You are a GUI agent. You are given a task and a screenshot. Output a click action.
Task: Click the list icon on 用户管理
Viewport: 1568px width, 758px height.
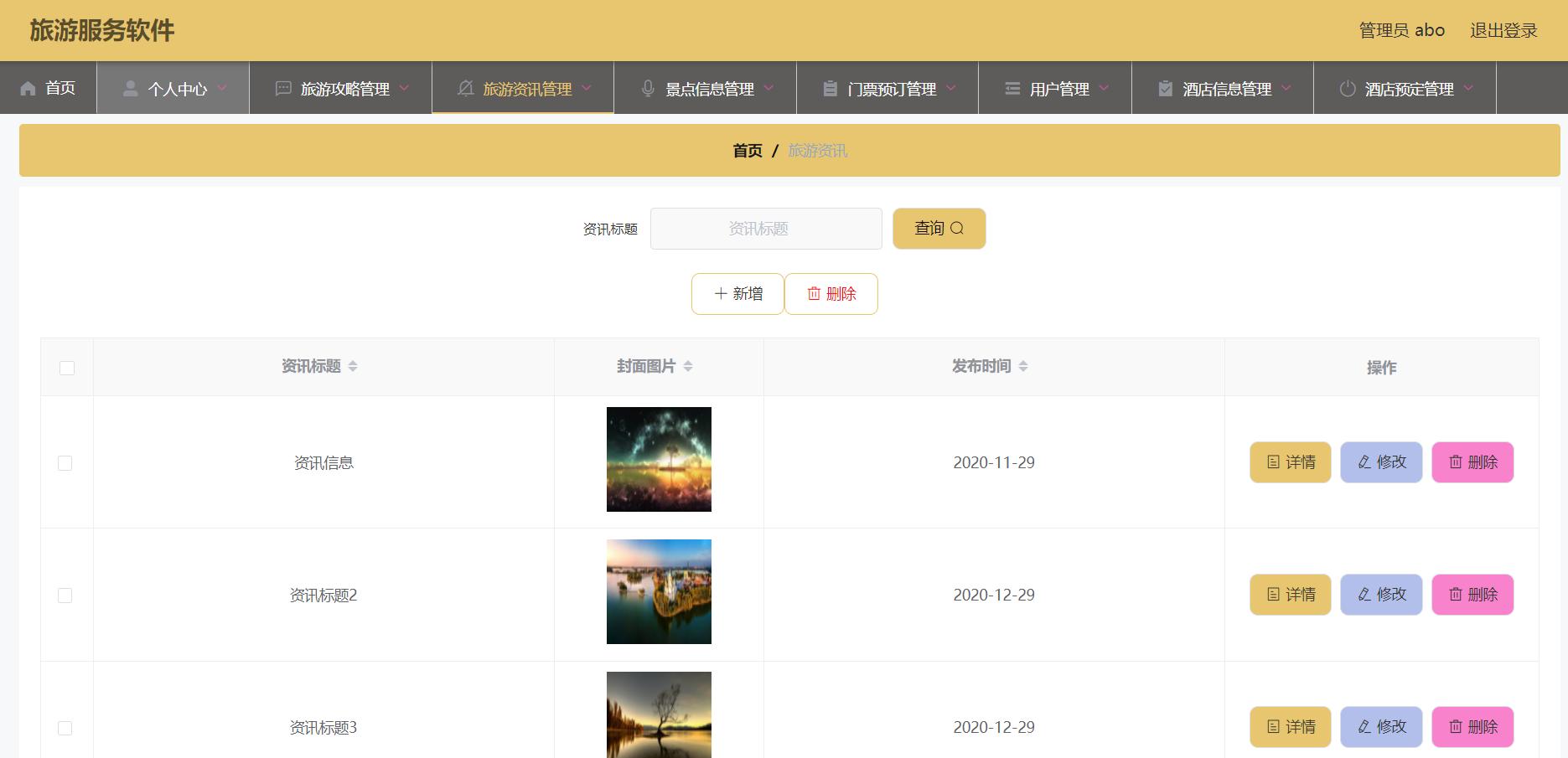click(1009, 87)
